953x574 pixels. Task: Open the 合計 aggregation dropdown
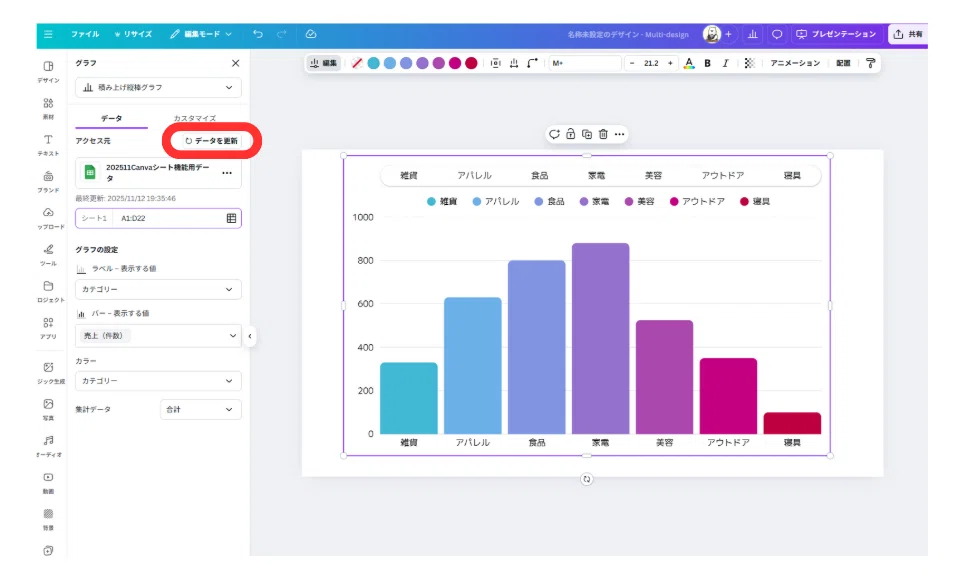tap(201, 409)
